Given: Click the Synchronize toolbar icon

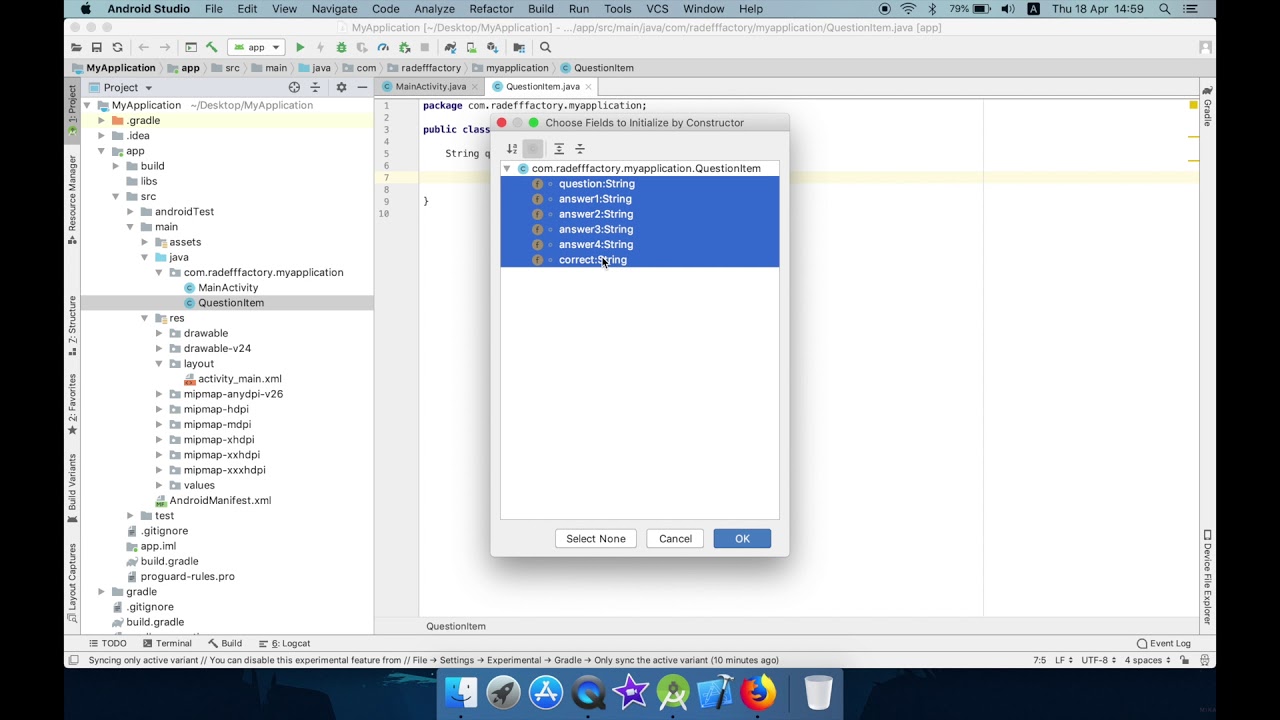Looking at the screenshot, I should coord(117,47).
